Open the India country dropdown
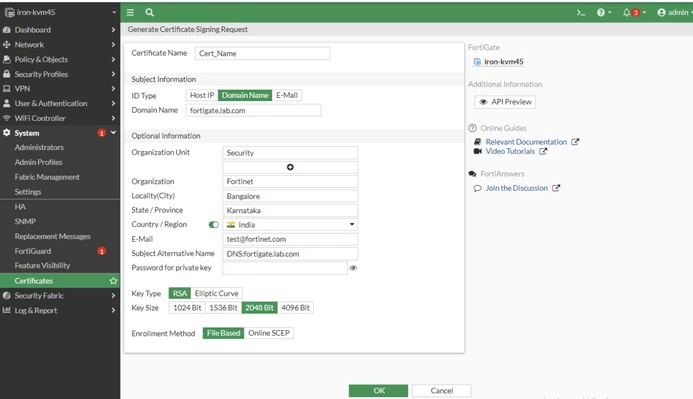This screenshot has height=399, width=693. click(x=290, y=224)
